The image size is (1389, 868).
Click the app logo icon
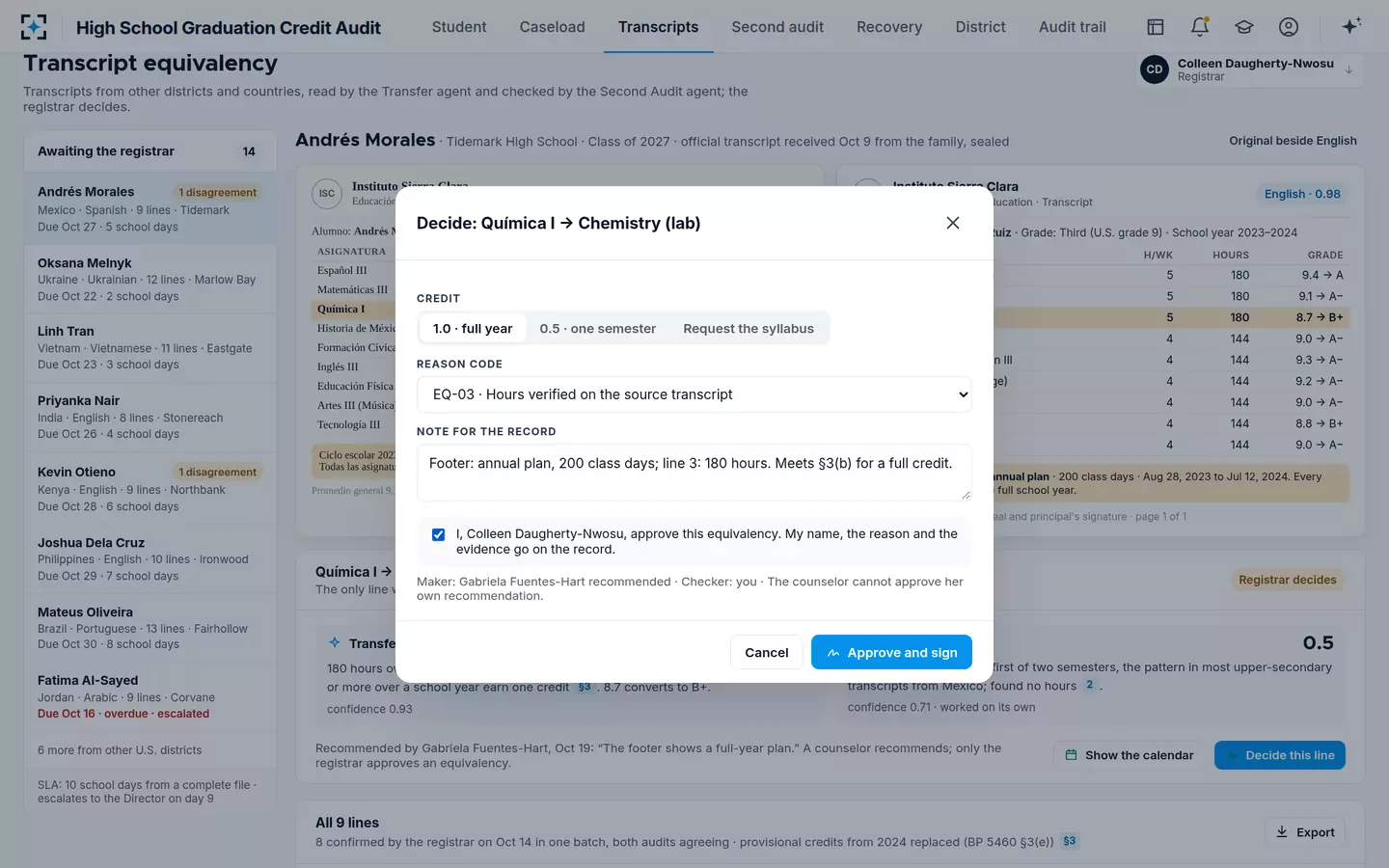tap(34, 27)
